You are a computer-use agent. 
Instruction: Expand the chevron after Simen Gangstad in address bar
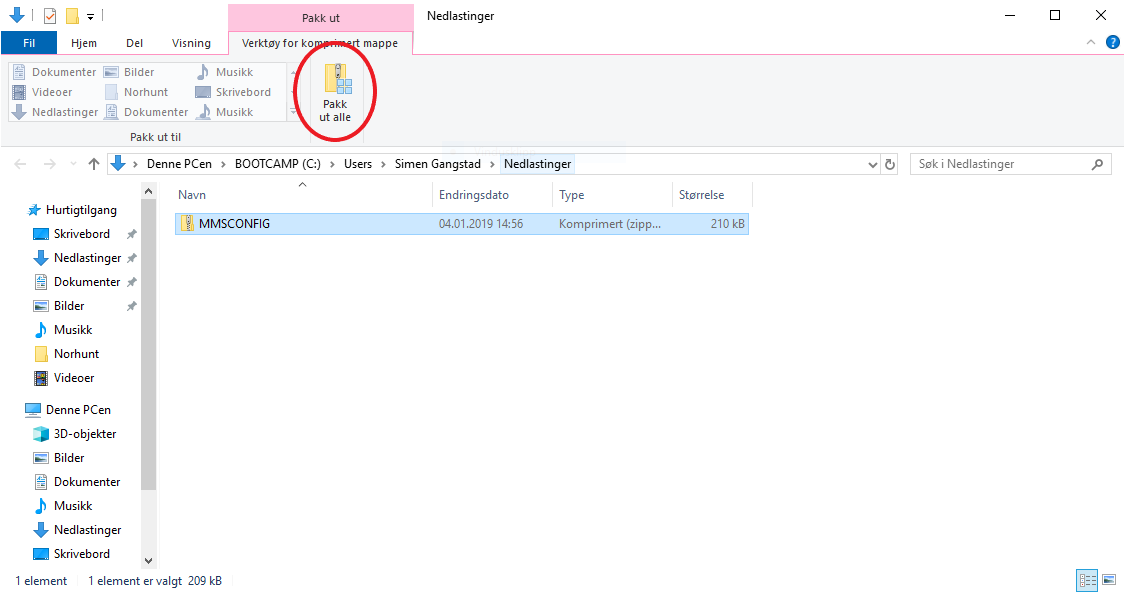492,164
